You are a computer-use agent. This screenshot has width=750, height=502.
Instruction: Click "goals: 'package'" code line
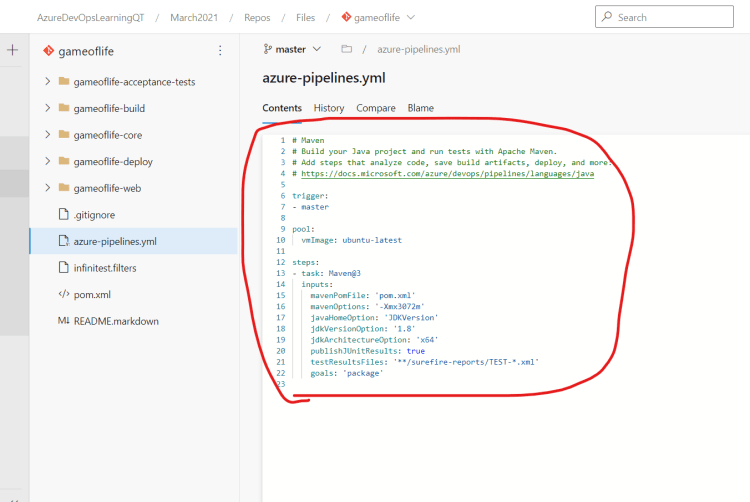click(x=347, y=373)
